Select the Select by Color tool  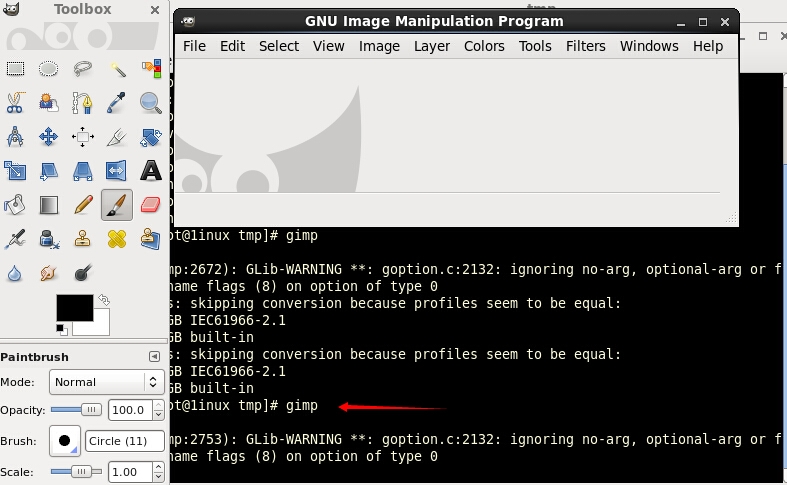coord(151,68)
